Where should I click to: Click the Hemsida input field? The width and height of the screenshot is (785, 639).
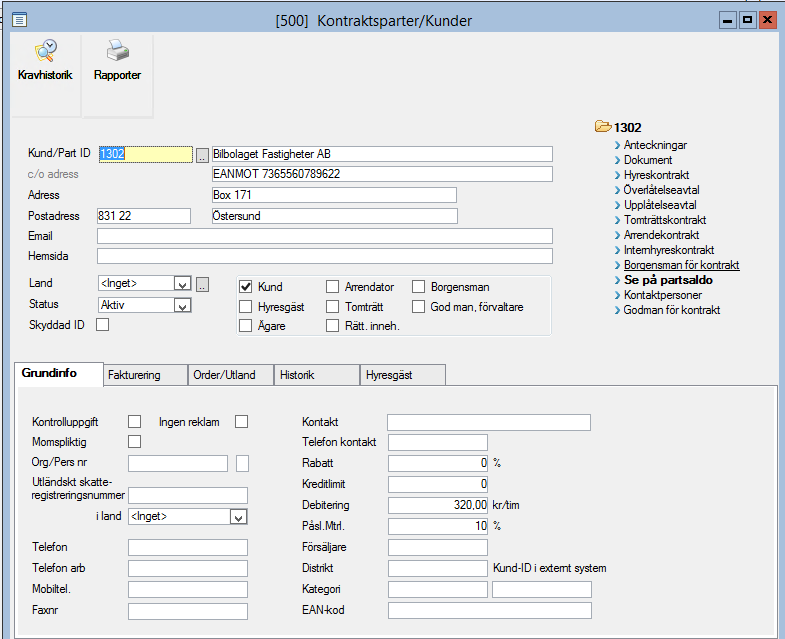[x=325, y=256]
